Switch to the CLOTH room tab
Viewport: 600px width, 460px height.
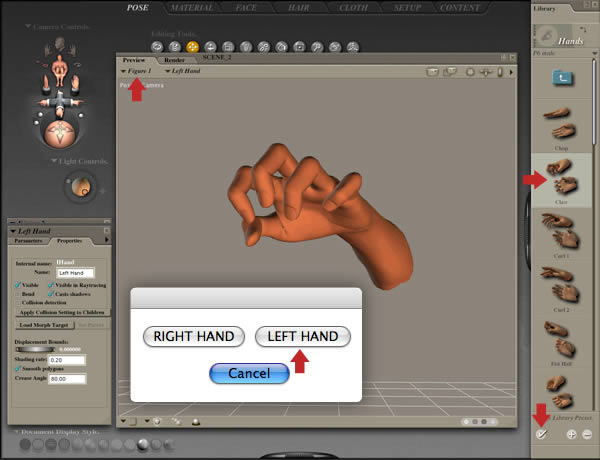(x=353, y=8)
